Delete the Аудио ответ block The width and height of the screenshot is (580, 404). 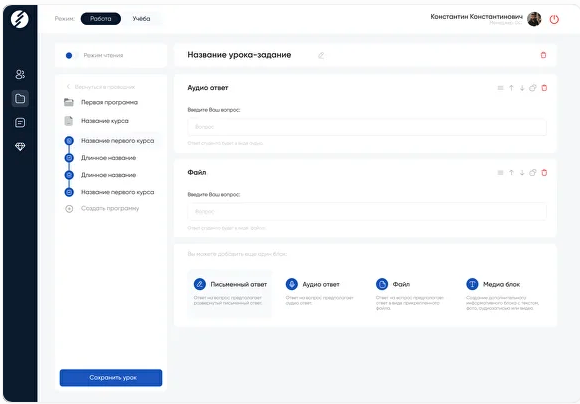[x=544, y=88]
